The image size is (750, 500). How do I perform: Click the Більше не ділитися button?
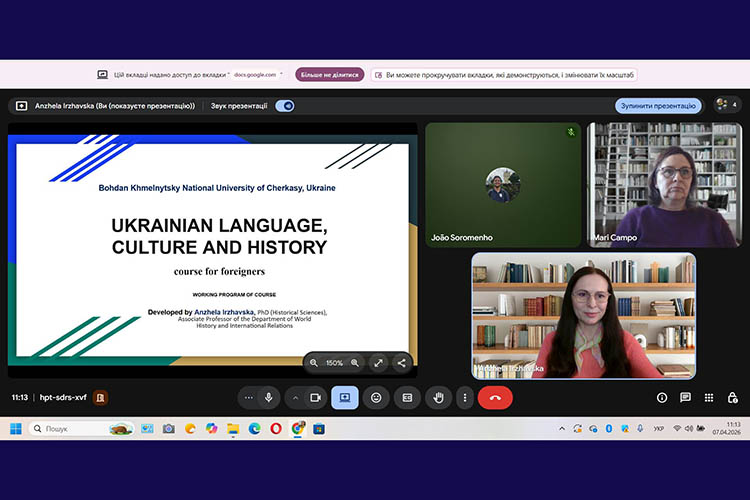(x=329, y=75)
